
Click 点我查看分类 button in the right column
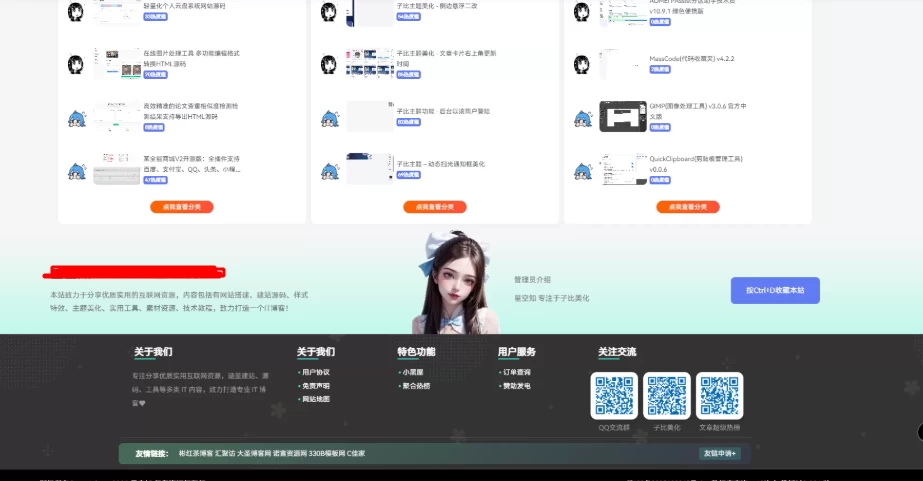pyautogui.click(x=688, y=207)
